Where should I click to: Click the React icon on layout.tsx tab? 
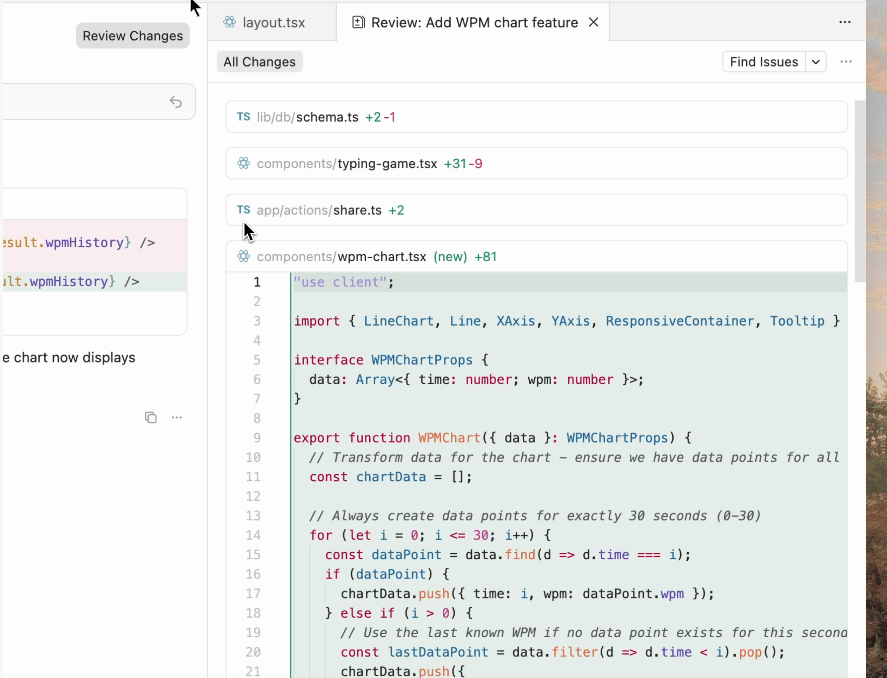tap(230, 22)
